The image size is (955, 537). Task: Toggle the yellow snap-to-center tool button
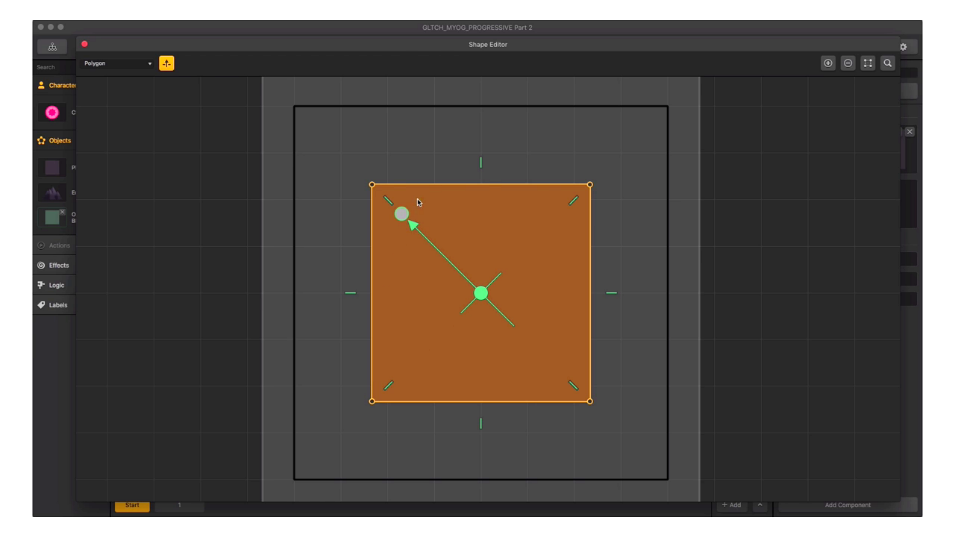click(166, 63)
